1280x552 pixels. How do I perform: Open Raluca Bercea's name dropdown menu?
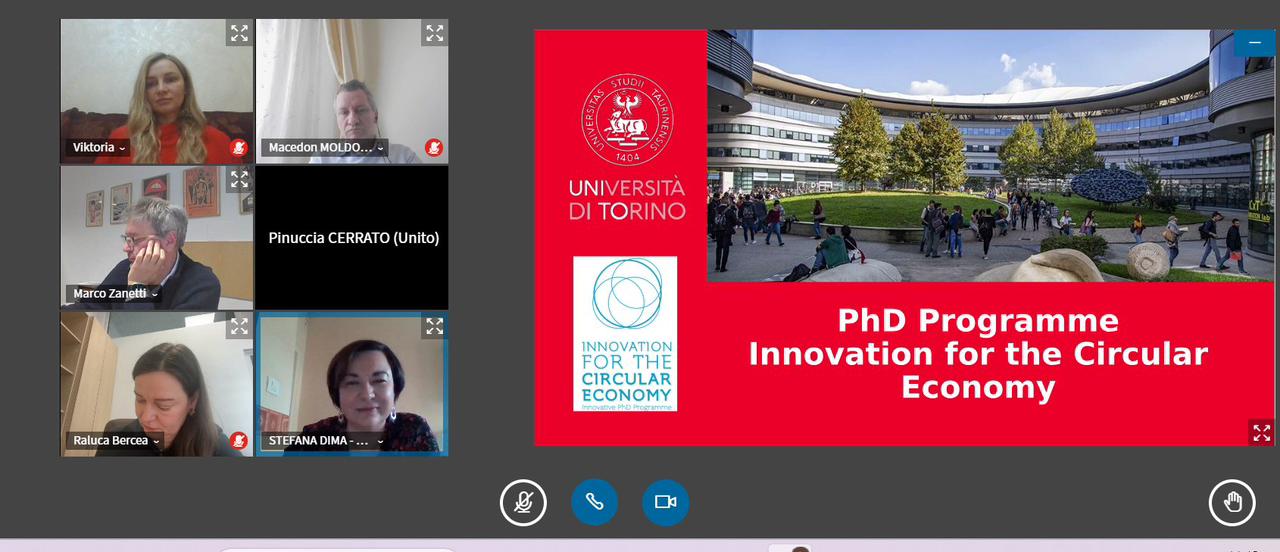115,441
